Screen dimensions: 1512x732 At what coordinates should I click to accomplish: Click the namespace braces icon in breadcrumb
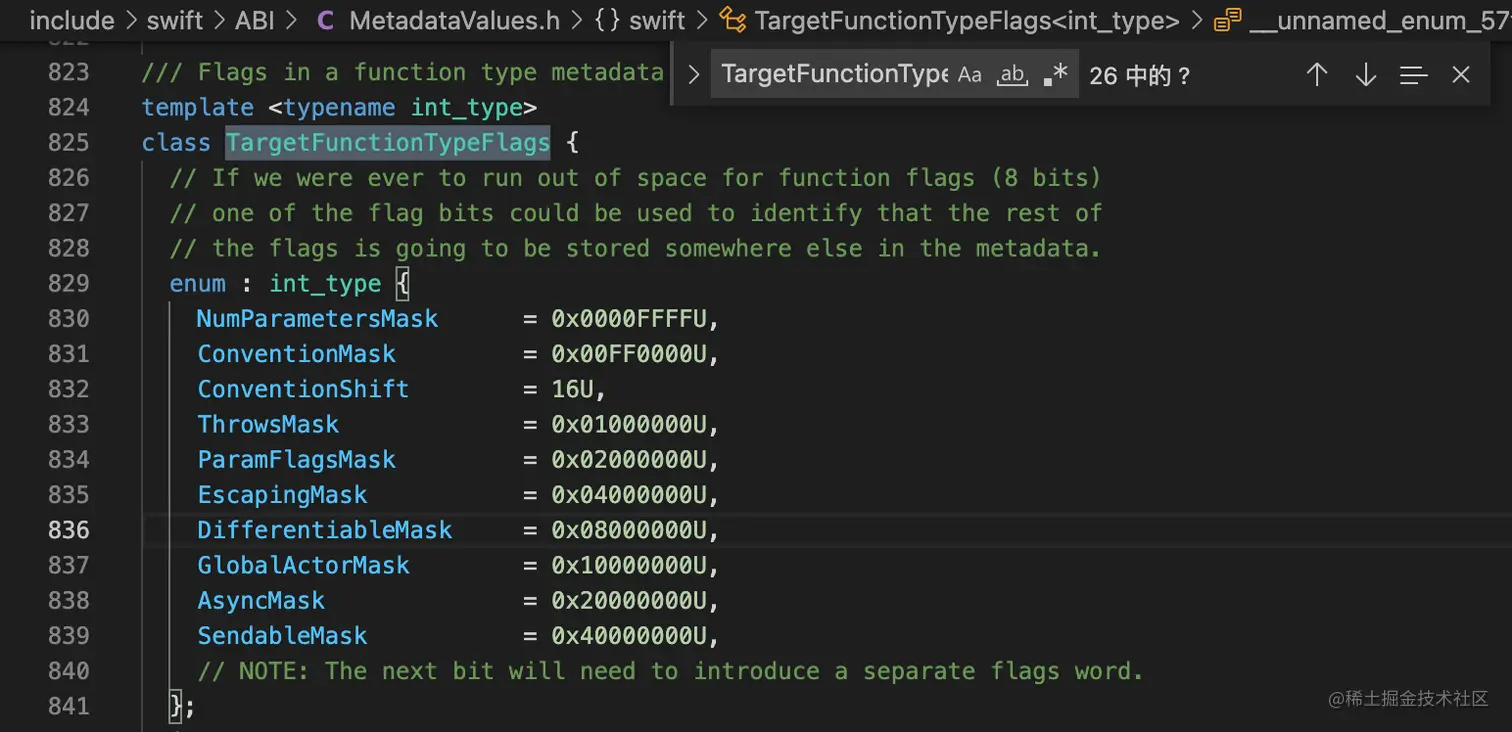tap(607, 20)
